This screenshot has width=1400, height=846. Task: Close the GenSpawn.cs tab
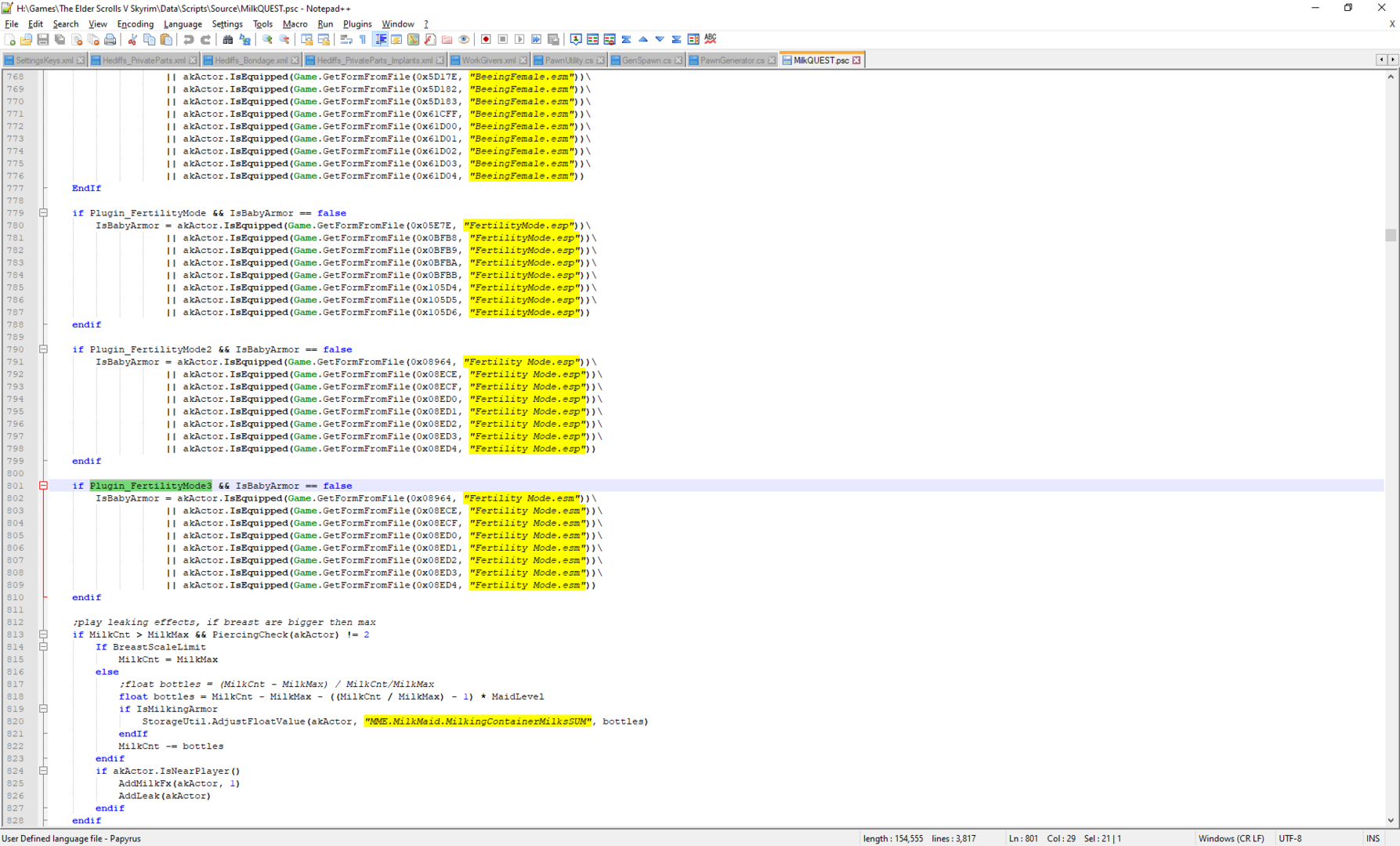click(x=678, y=60)
